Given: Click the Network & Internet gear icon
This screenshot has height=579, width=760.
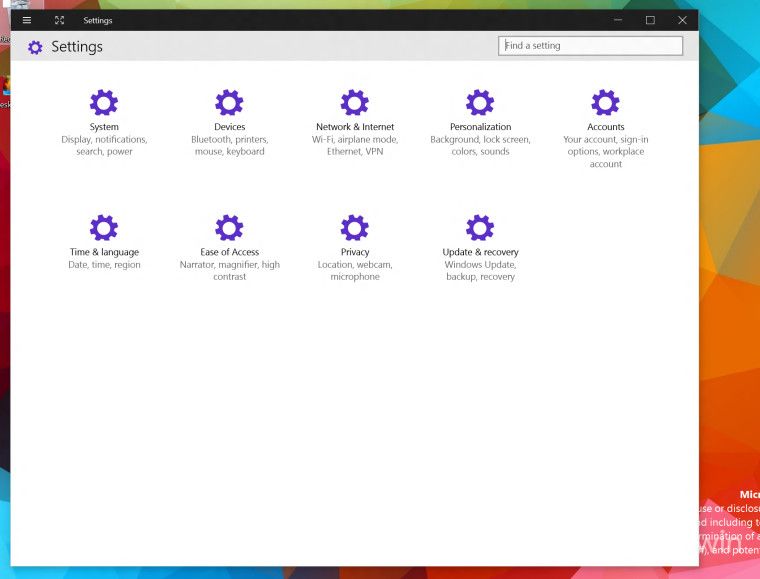Looking at the screenshot, I should click(x=355, y=102).
